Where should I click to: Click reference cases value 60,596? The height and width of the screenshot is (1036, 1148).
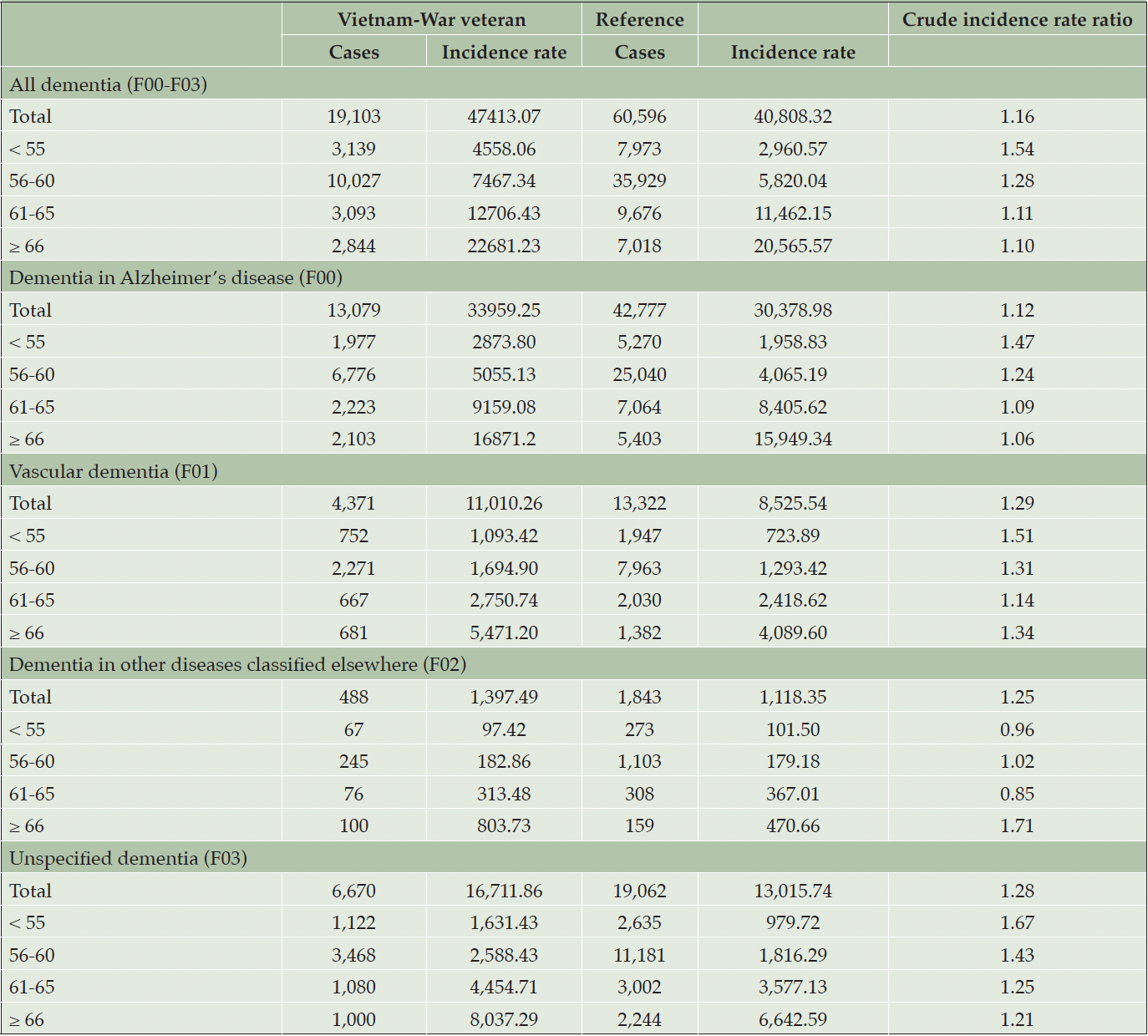(x=639, y=116)
